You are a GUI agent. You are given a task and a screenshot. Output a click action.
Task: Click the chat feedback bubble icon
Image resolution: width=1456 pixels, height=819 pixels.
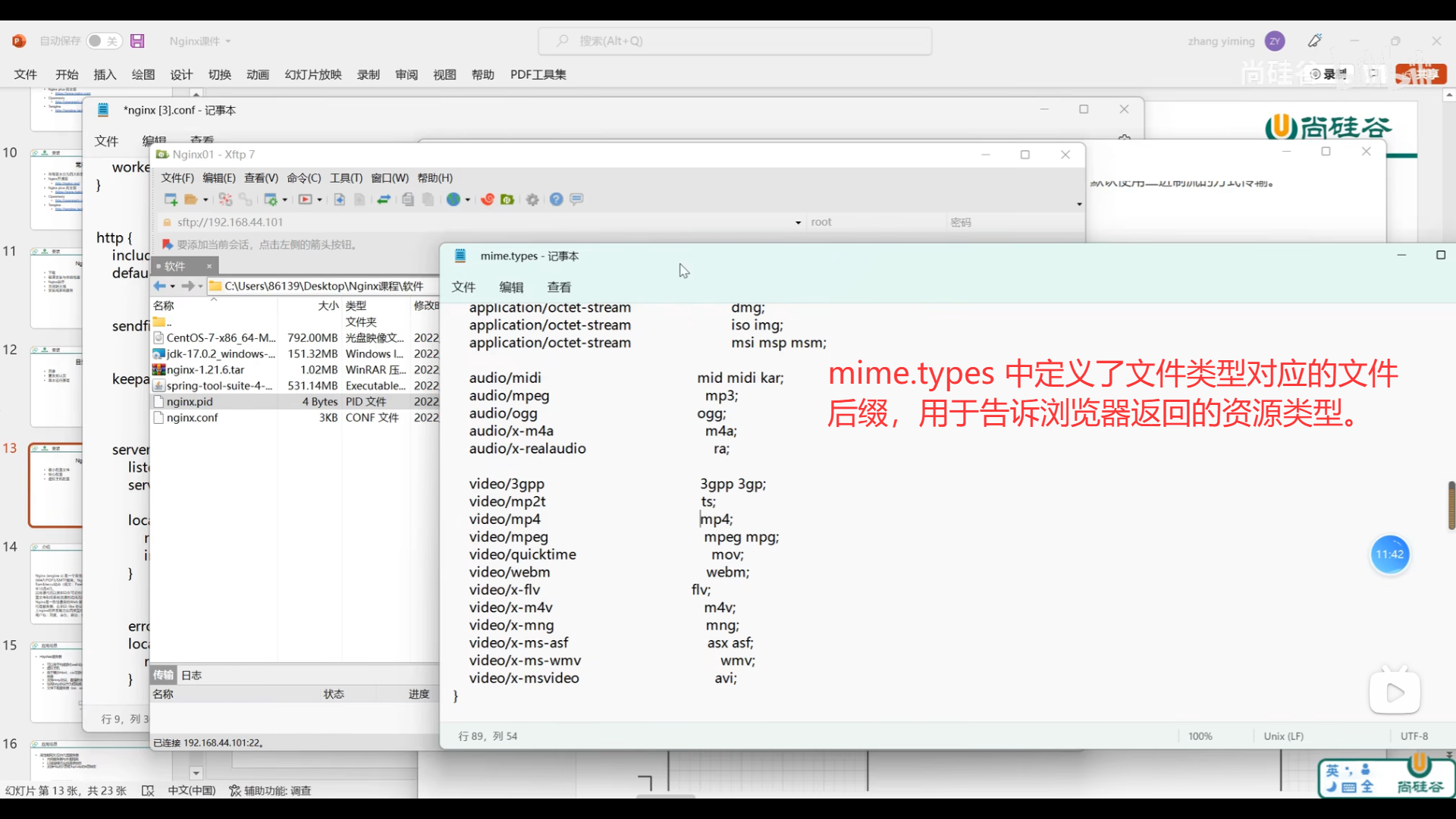[576, 199]
